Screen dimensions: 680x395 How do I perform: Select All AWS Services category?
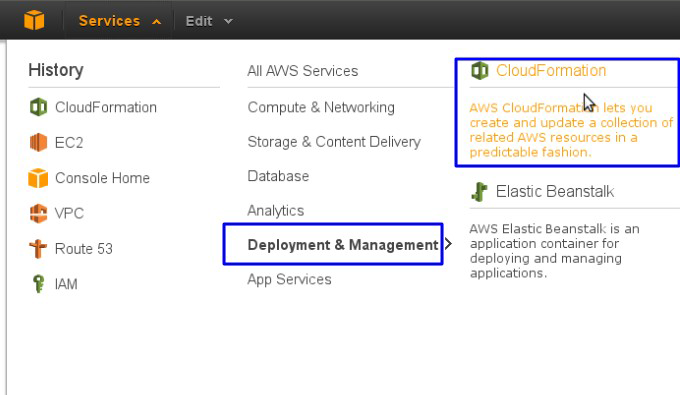point(303,71)
